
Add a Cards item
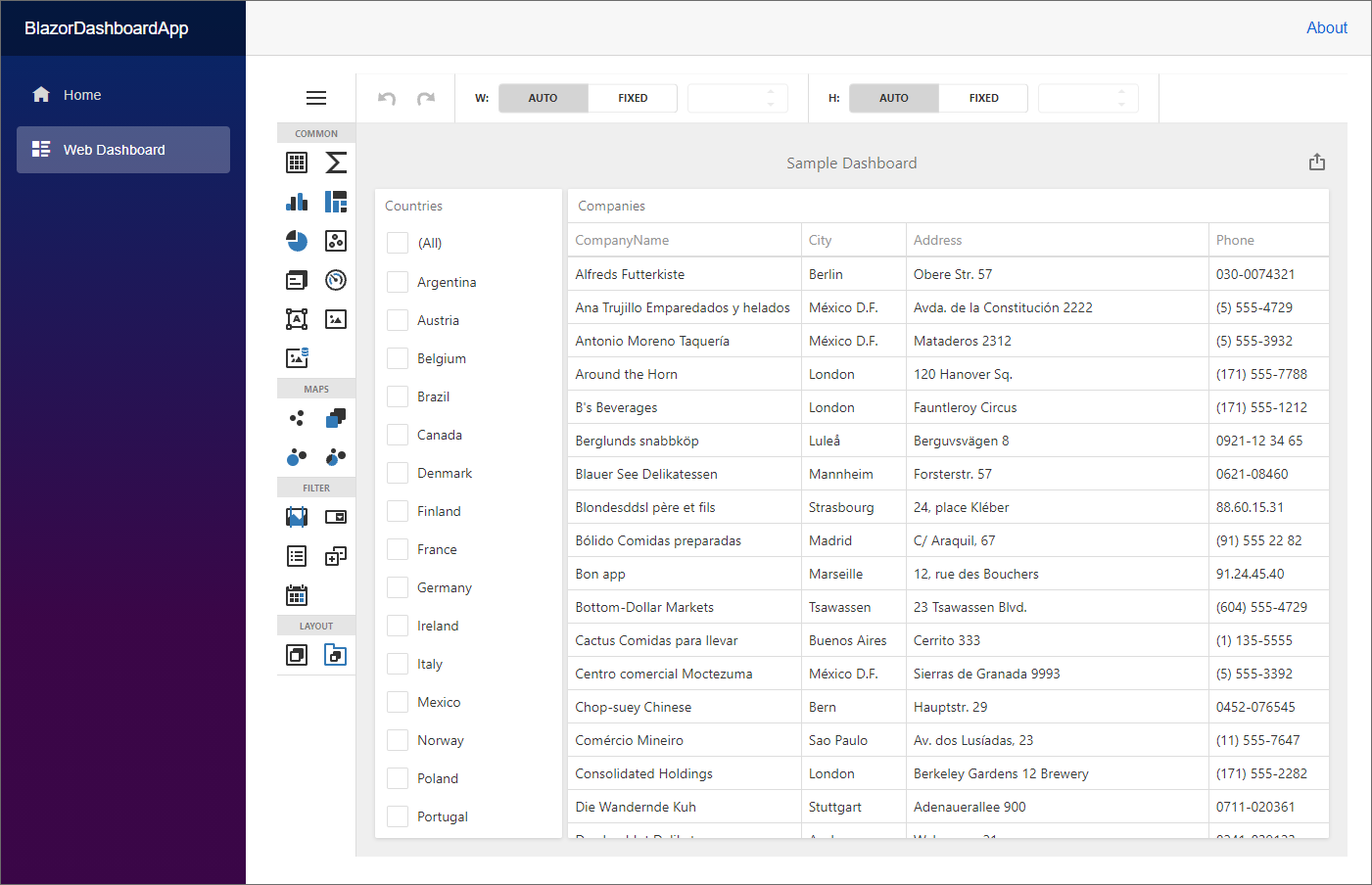[297, 280]
